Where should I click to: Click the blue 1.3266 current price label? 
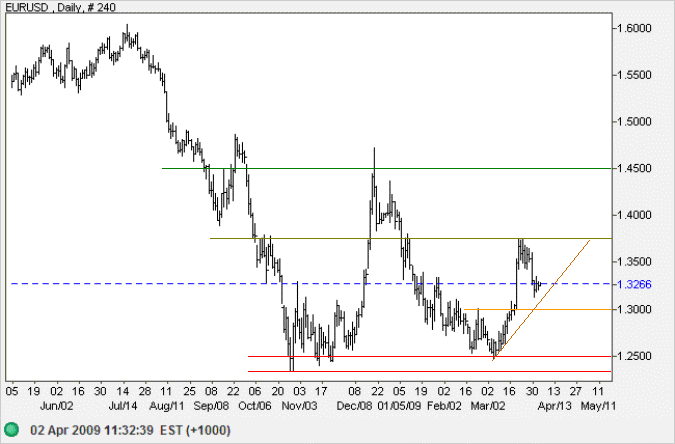(634, 284)
